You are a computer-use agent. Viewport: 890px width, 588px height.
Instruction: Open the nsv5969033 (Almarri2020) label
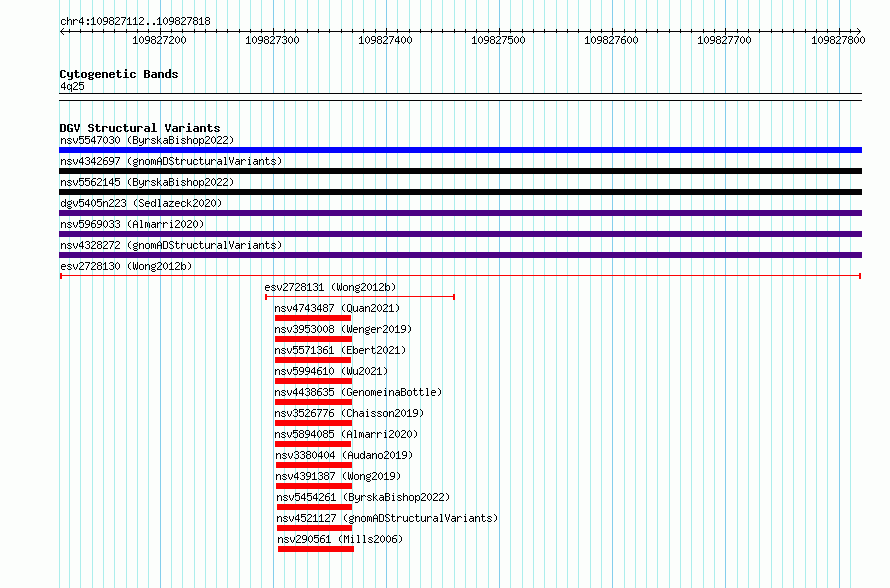click(132, 224)
